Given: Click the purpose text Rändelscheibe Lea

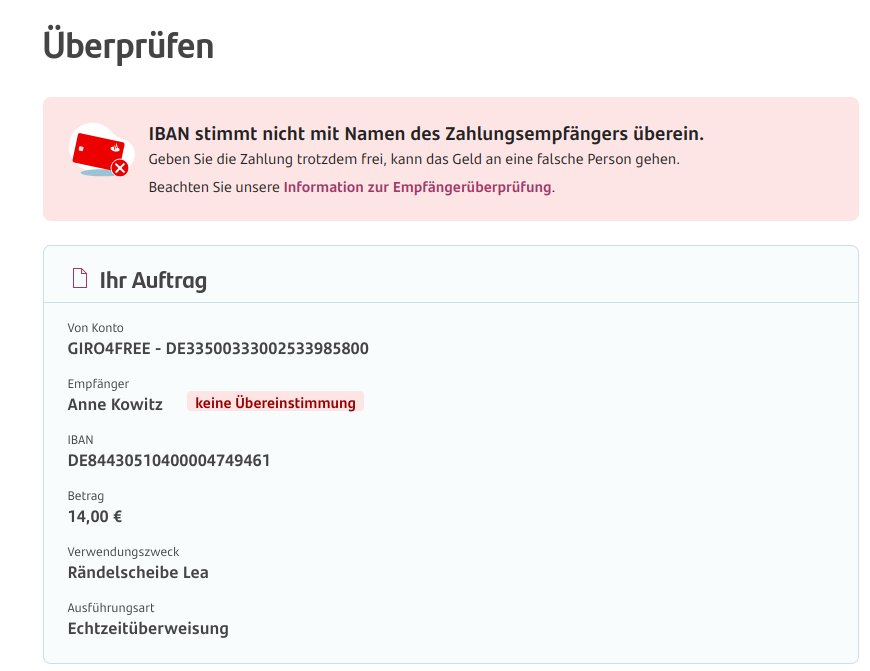Looking at the screenshot, I should pos(138,573).
